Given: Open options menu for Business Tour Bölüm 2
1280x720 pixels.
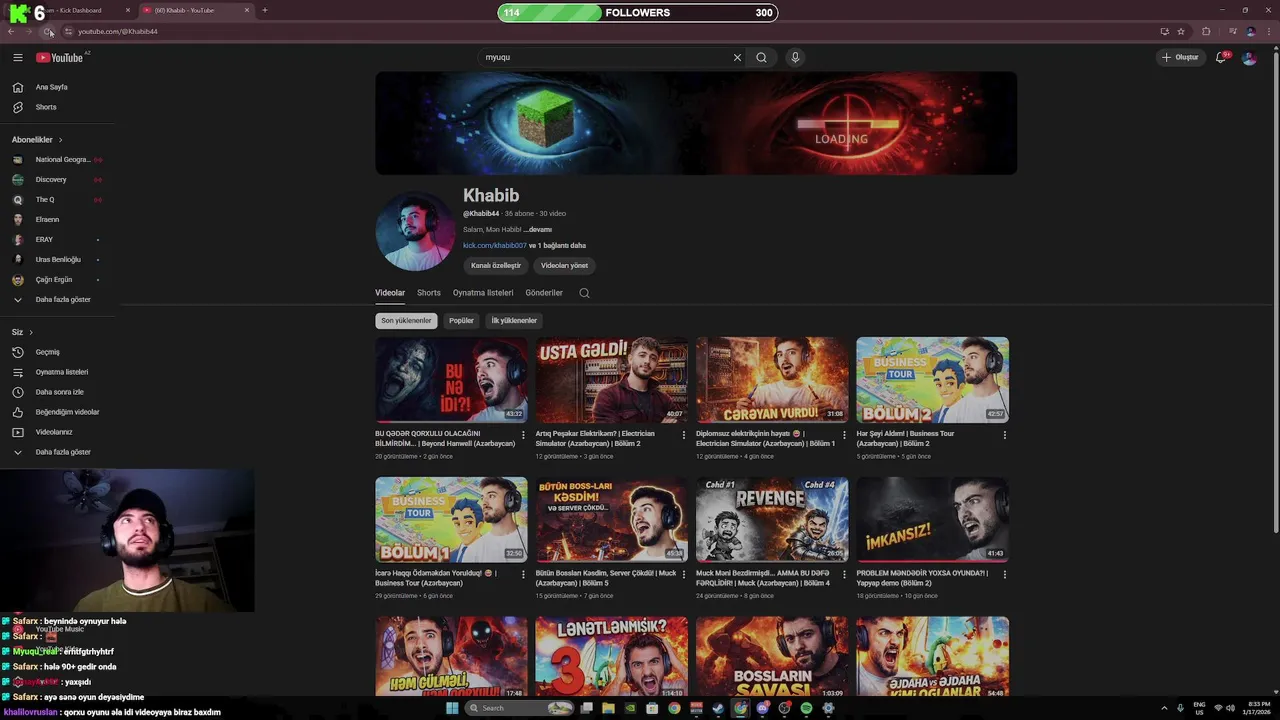Looking at the screenshot, I should coord(1005,435).
